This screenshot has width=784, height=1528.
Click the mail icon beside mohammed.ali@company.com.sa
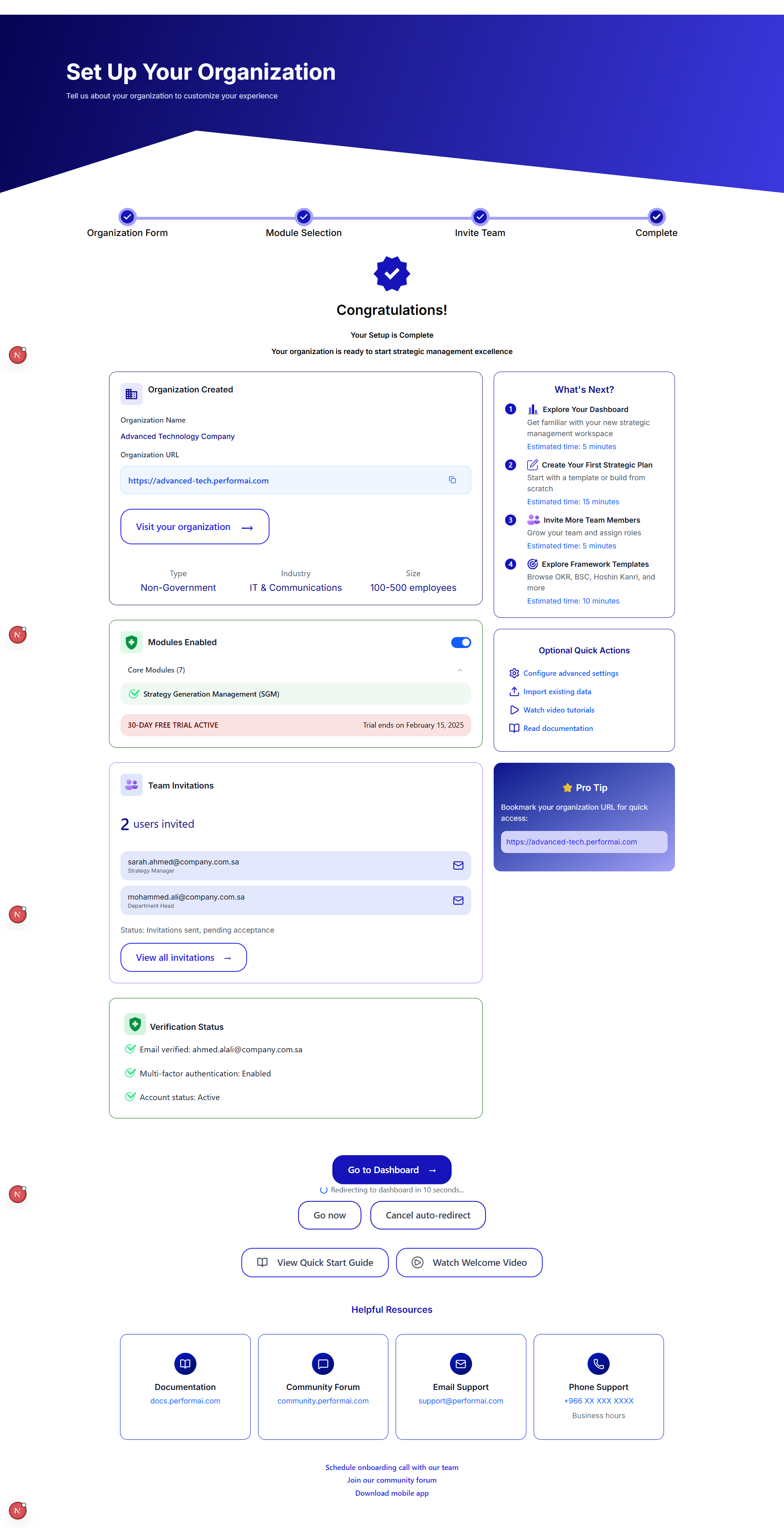(458, 900)
